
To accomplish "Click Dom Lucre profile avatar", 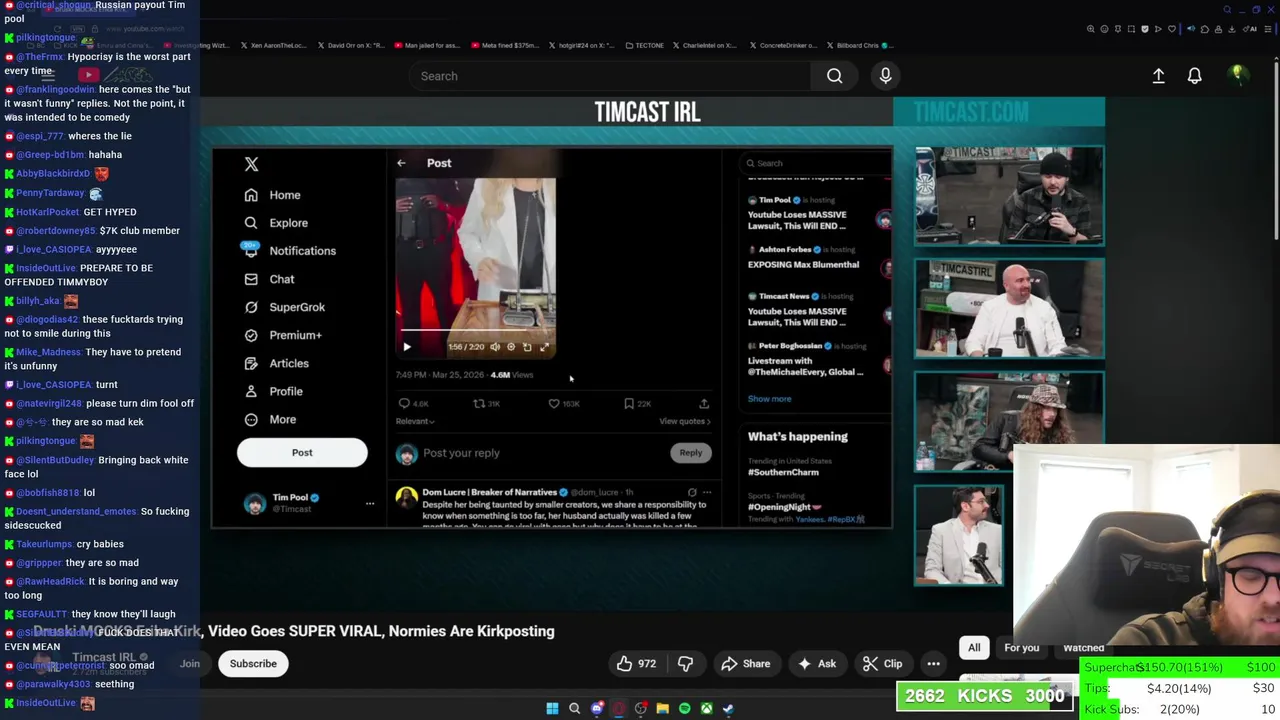I will (406, 496).
